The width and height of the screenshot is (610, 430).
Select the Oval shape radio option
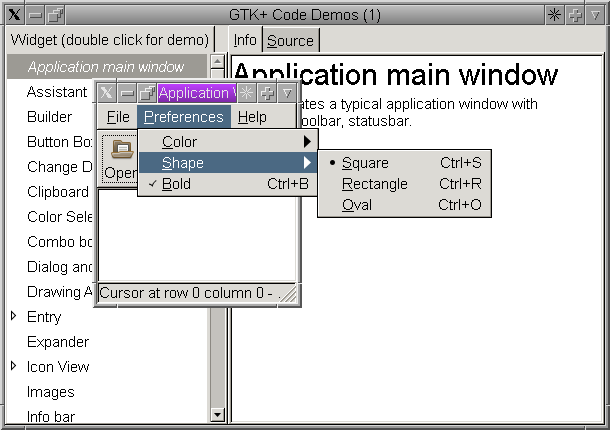click(x=405, y=205)
